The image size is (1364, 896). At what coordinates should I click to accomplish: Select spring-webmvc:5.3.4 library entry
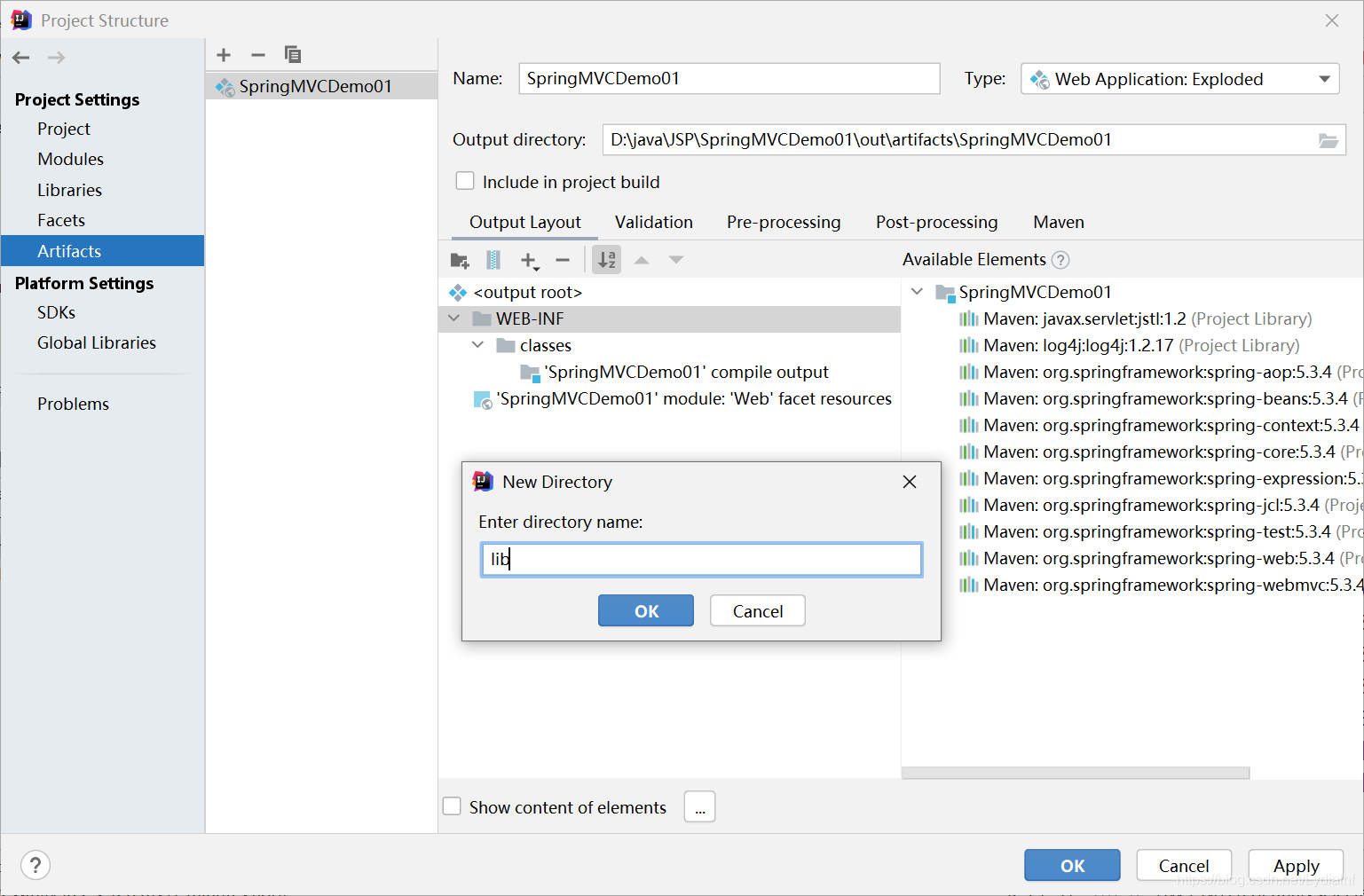click(x=1161, y=586)
